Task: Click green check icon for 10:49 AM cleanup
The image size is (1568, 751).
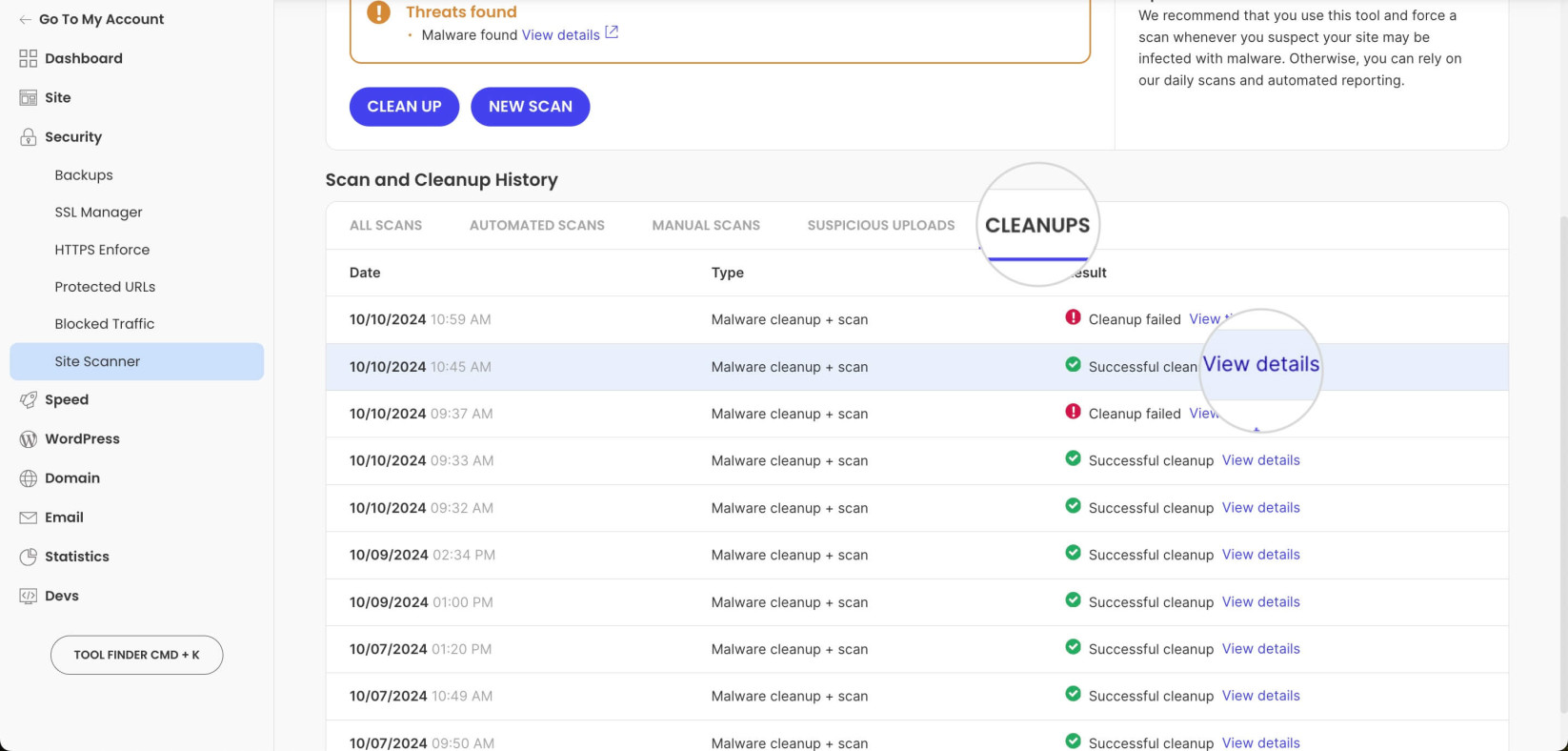Action: 1073,694
